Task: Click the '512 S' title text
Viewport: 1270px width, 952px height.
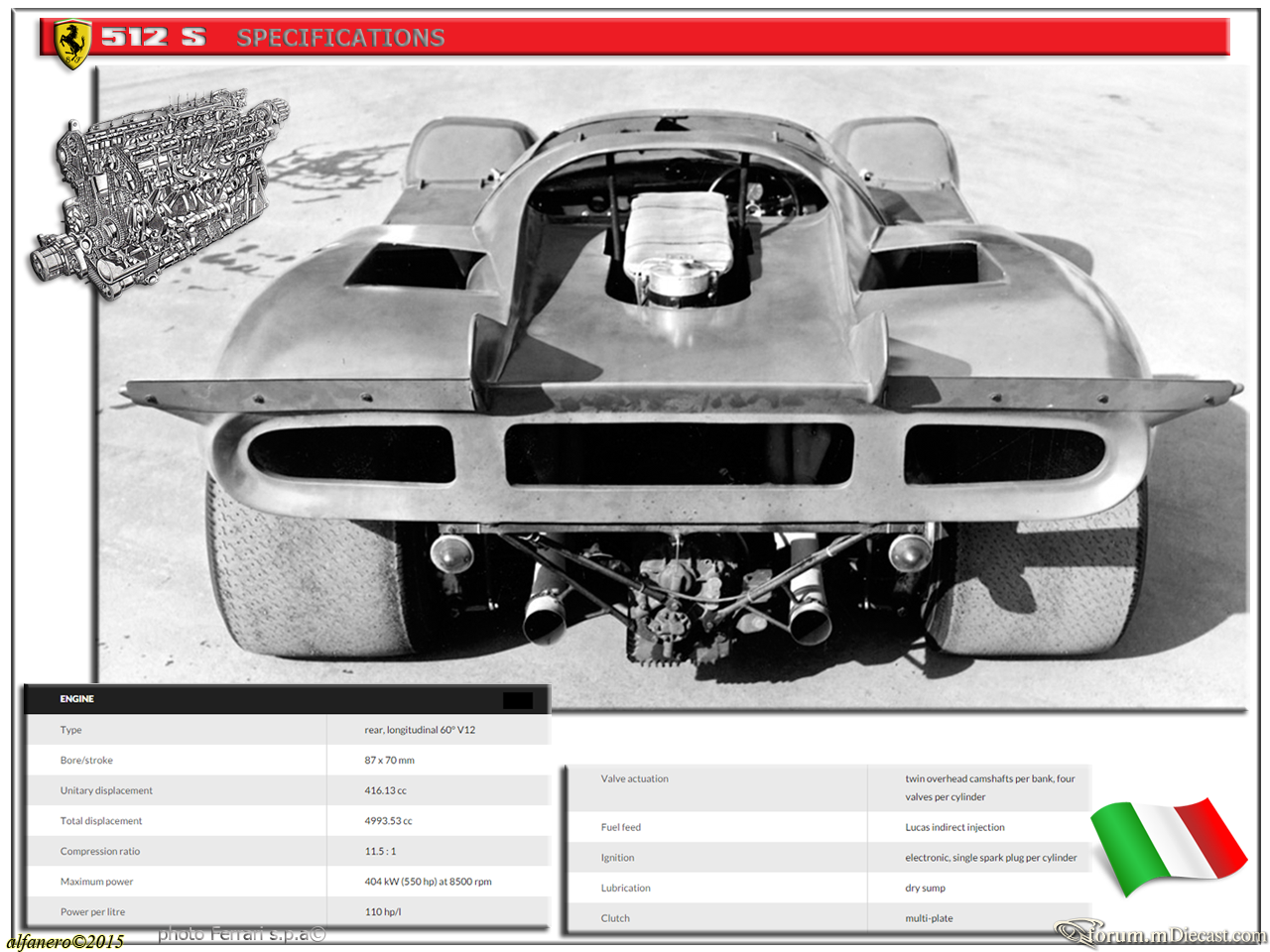Action: [x=154, y=38]
